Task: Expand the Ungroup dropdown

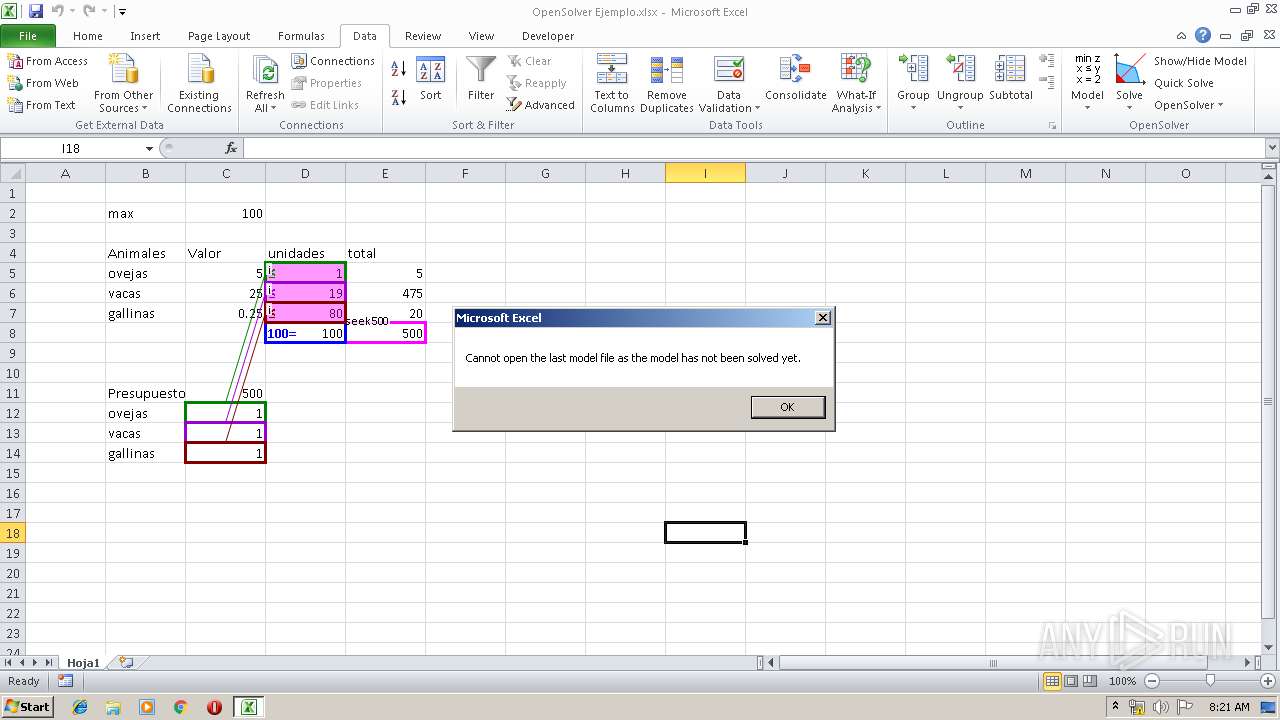Action: [960, 102]
